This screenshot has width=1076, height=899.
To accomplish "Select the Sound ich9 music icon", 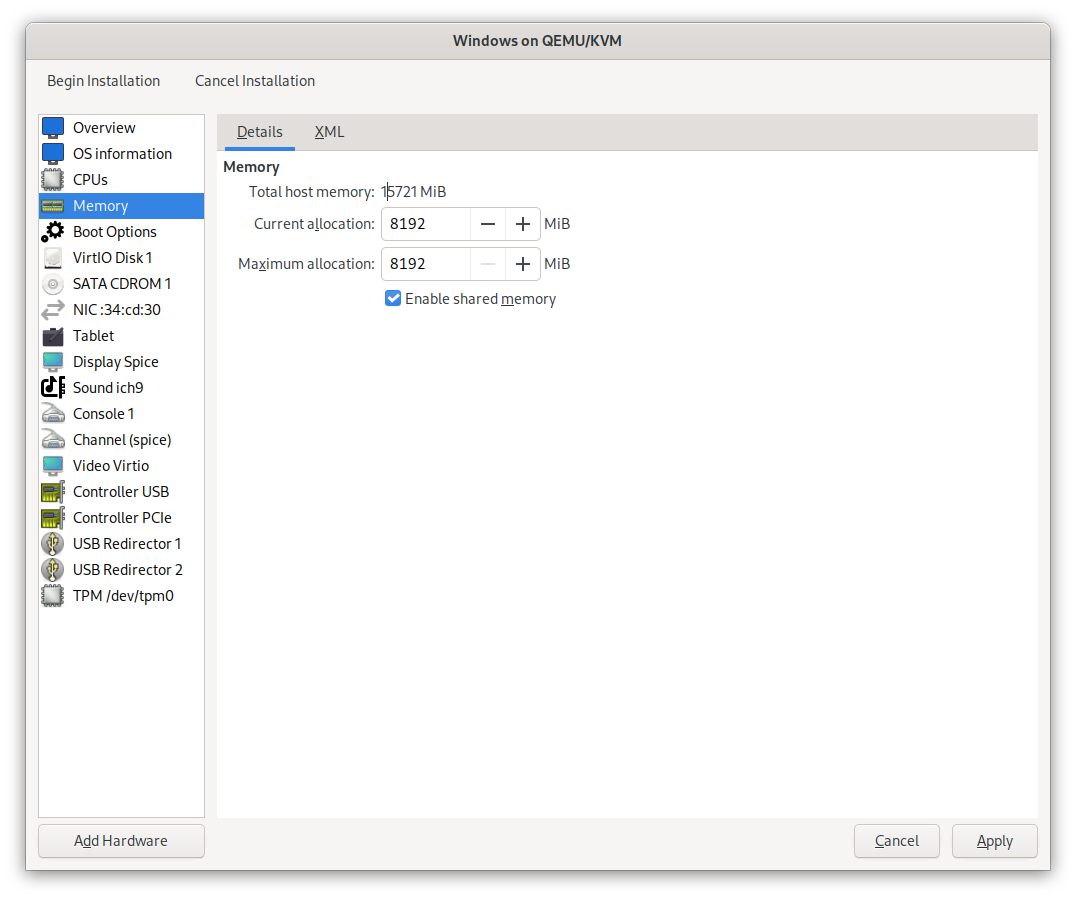I will [53, 388].
